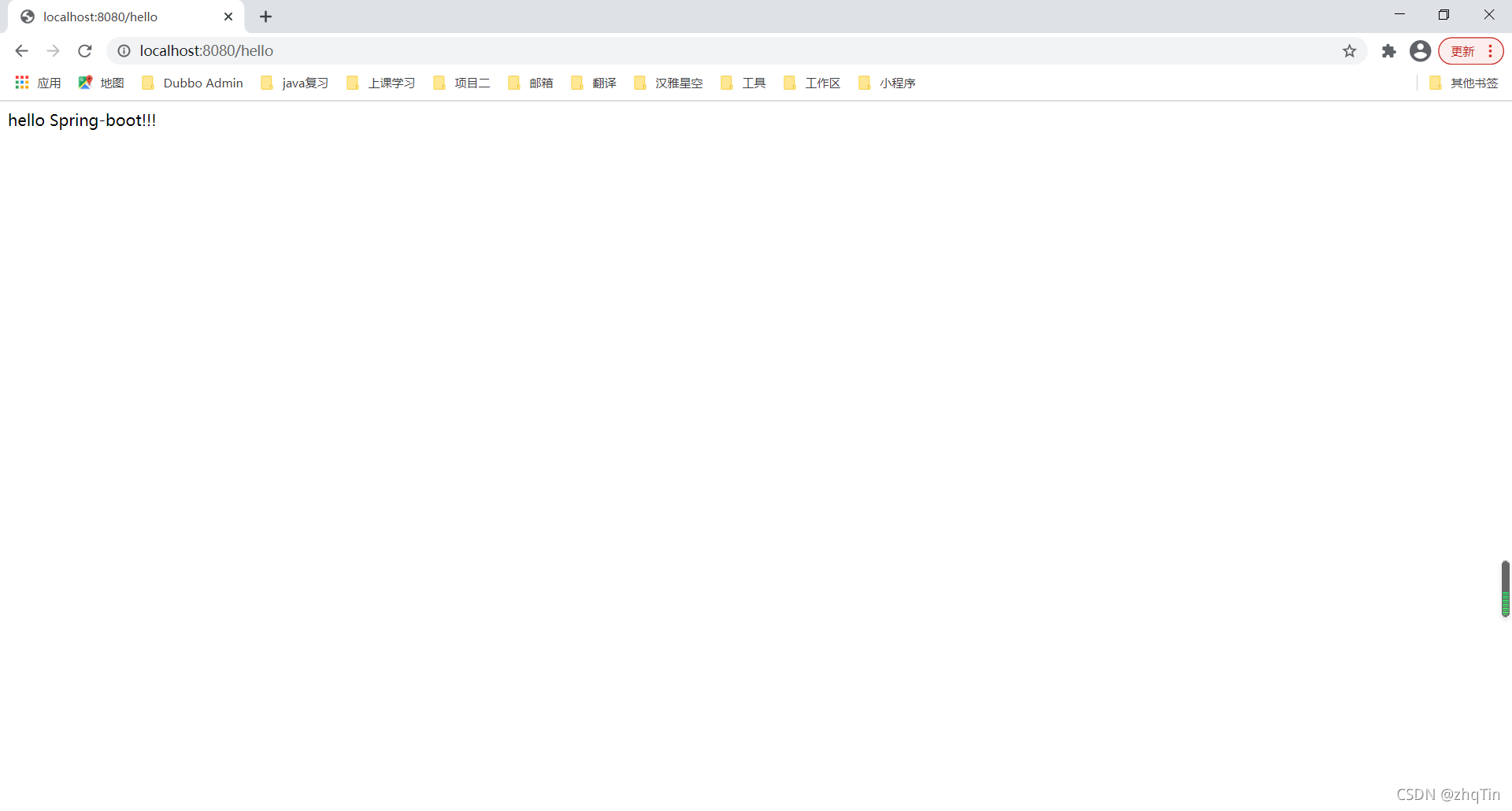Open the browser profile avatar icon
This screenshot has width=1512, height=811.
(1420, 50)
